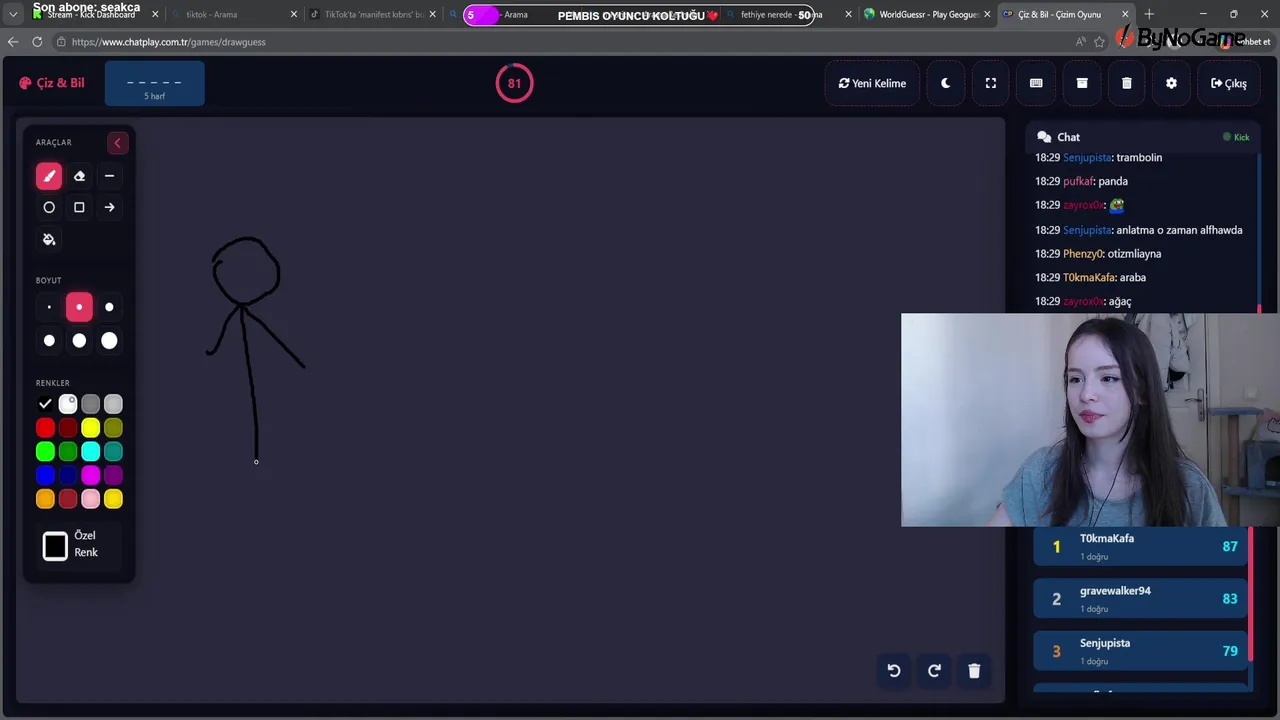Image resolution: width=1280 pixels, height=720 pixels.
Task: Select the square shape tool
Action: [79, 207]
